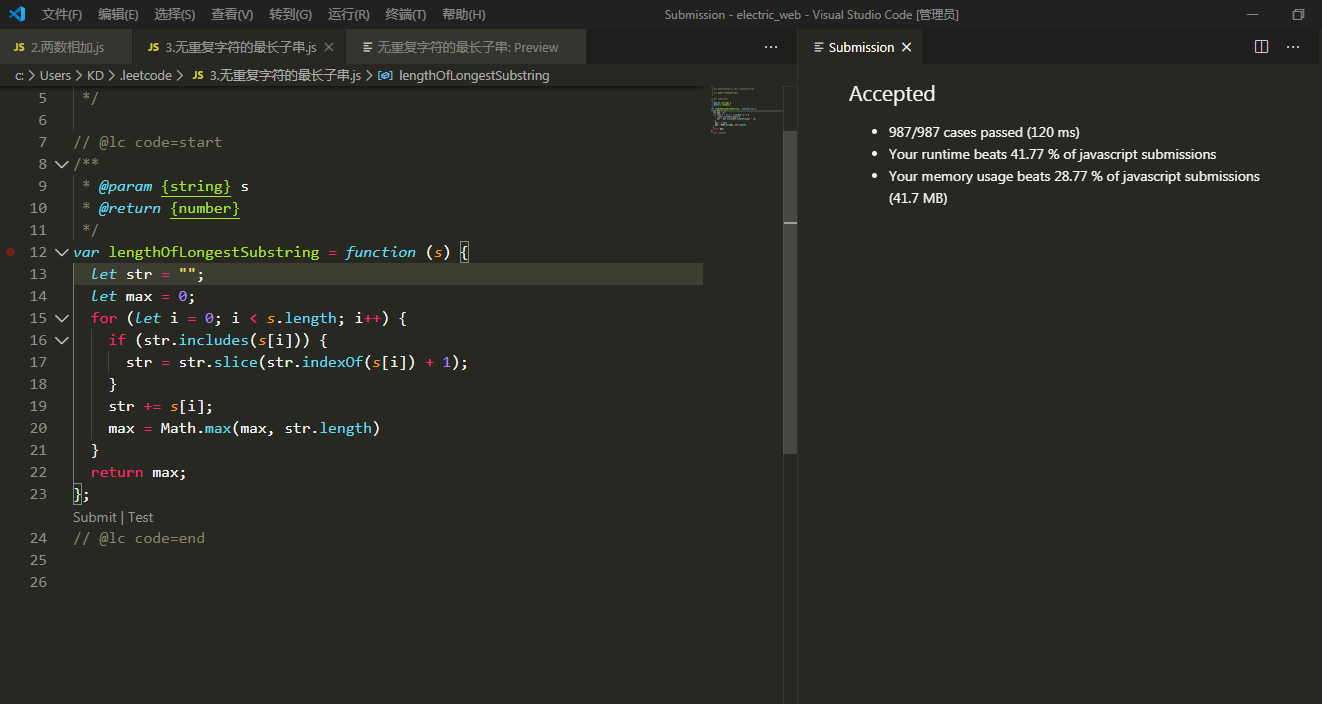1322x704 pixels.
Task: Open the 查看(V) menu
Action: click(232, 15)
